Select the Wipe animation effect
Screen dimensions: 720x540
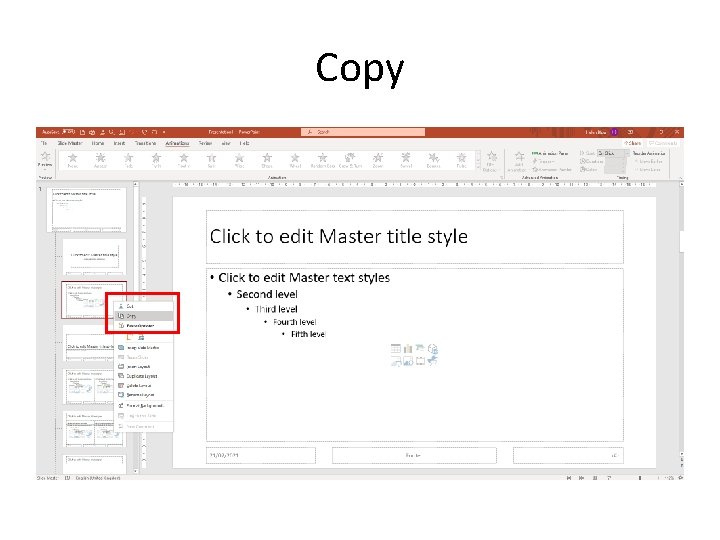(x=239, y=160)
